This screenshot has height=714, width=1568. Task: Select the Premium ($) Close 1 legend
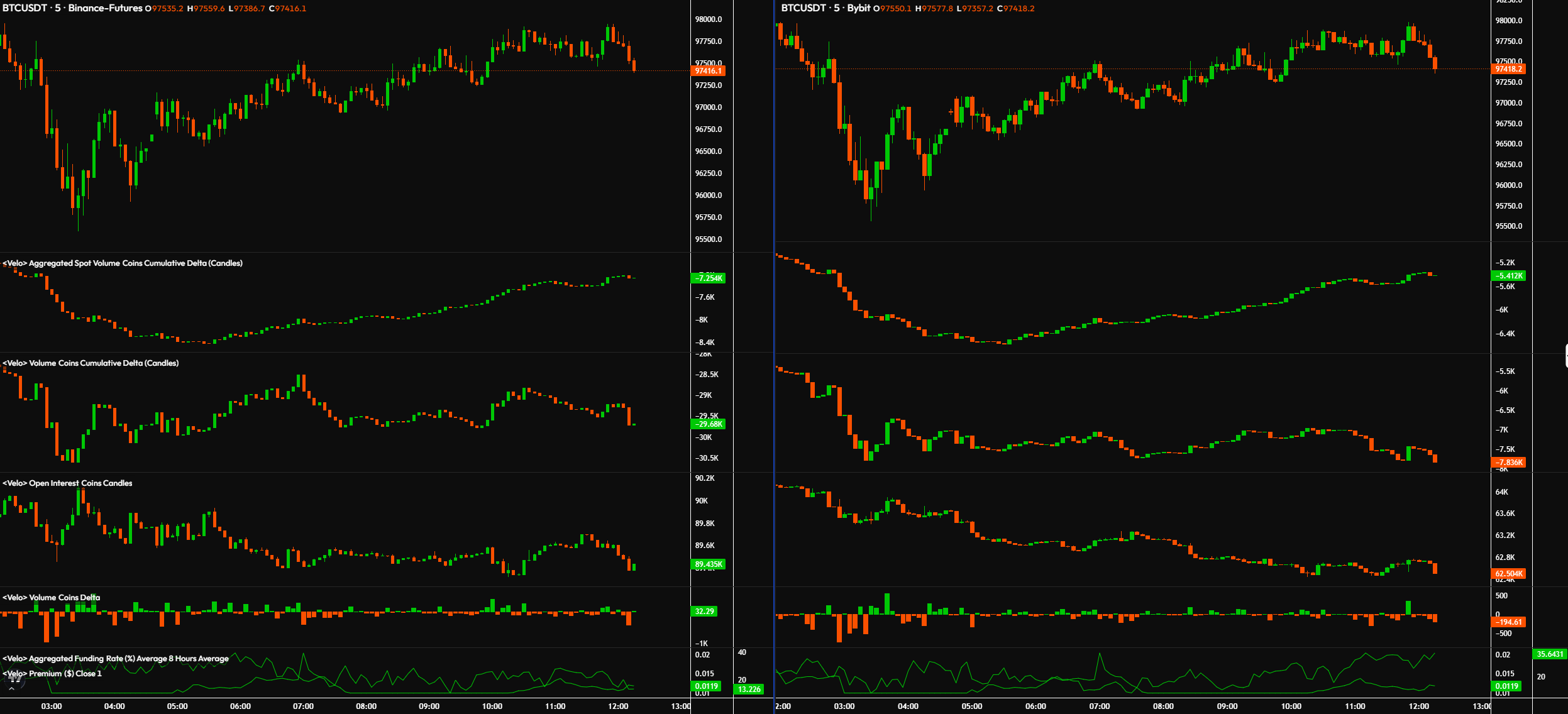52,674
